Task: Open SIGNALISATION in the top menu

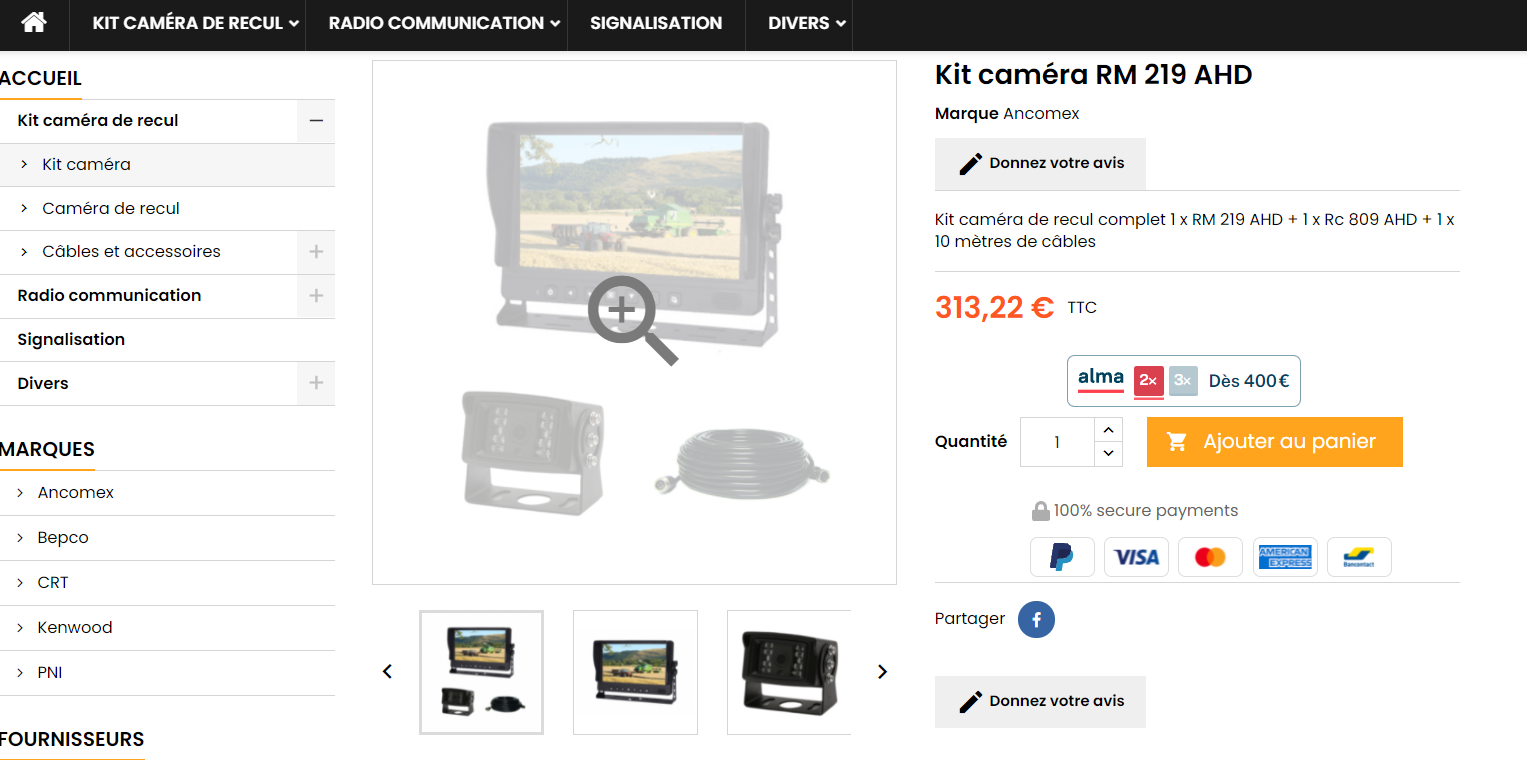Action: click(x=656, y=23)
